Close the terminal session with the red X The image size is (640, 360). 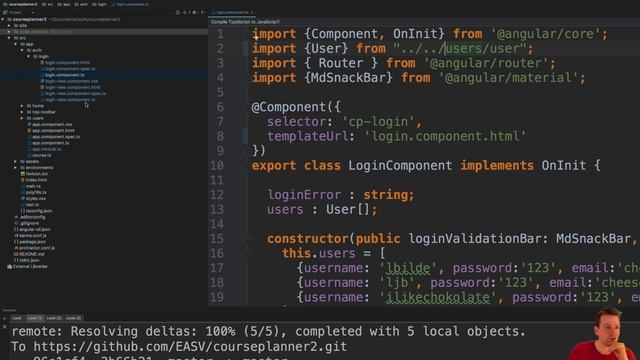click(4, 327)
